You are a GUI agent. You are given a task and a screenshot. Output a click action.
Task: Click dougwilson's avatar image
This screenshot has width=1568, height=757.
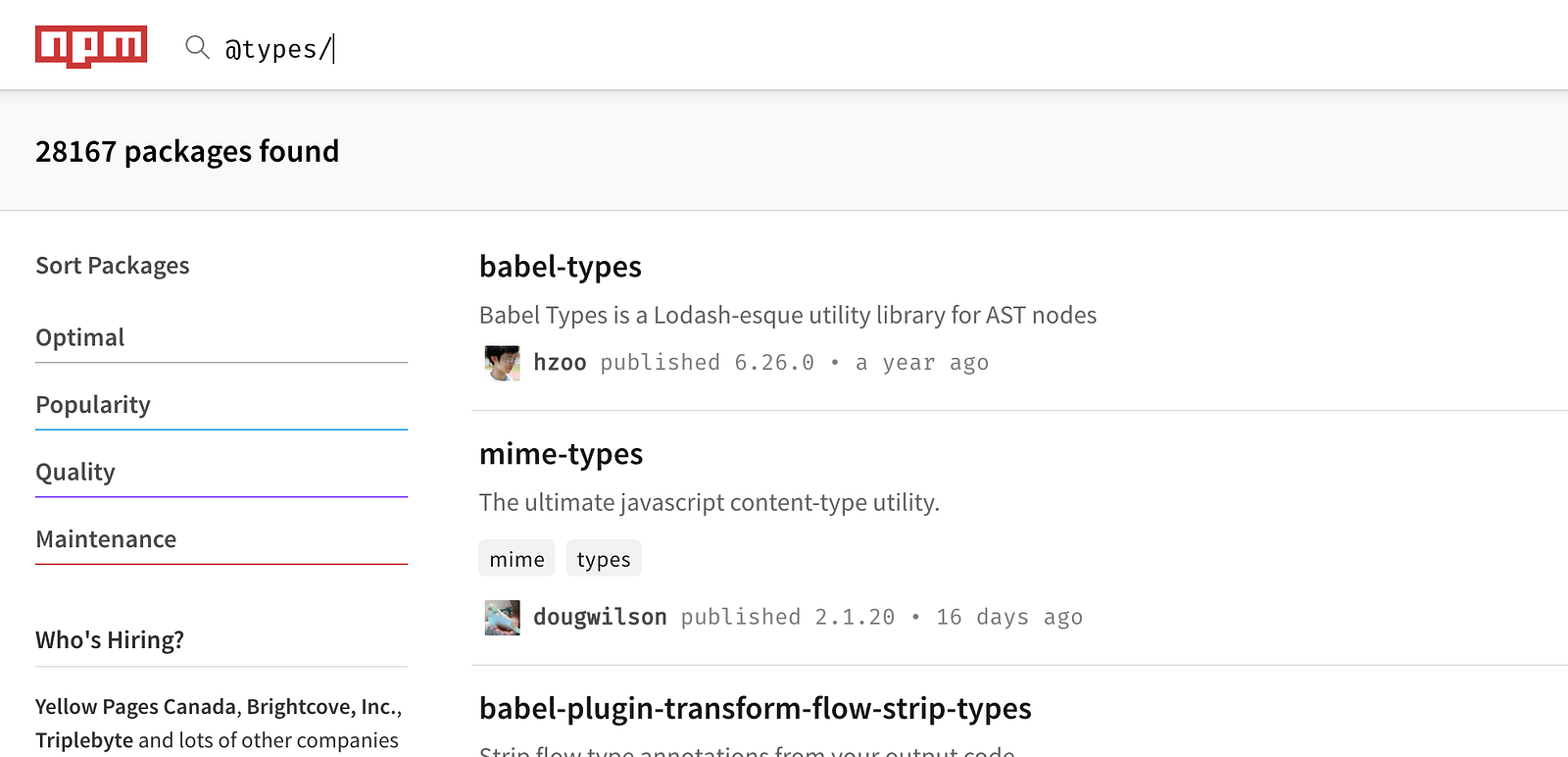(502, 617)
